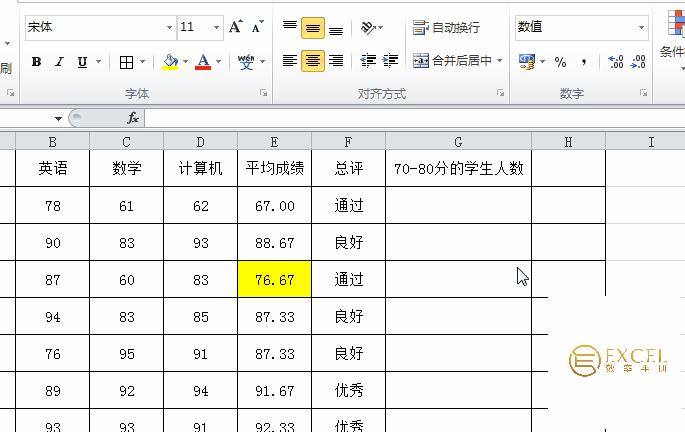Select the 数学 header cell

click(126, 168)
